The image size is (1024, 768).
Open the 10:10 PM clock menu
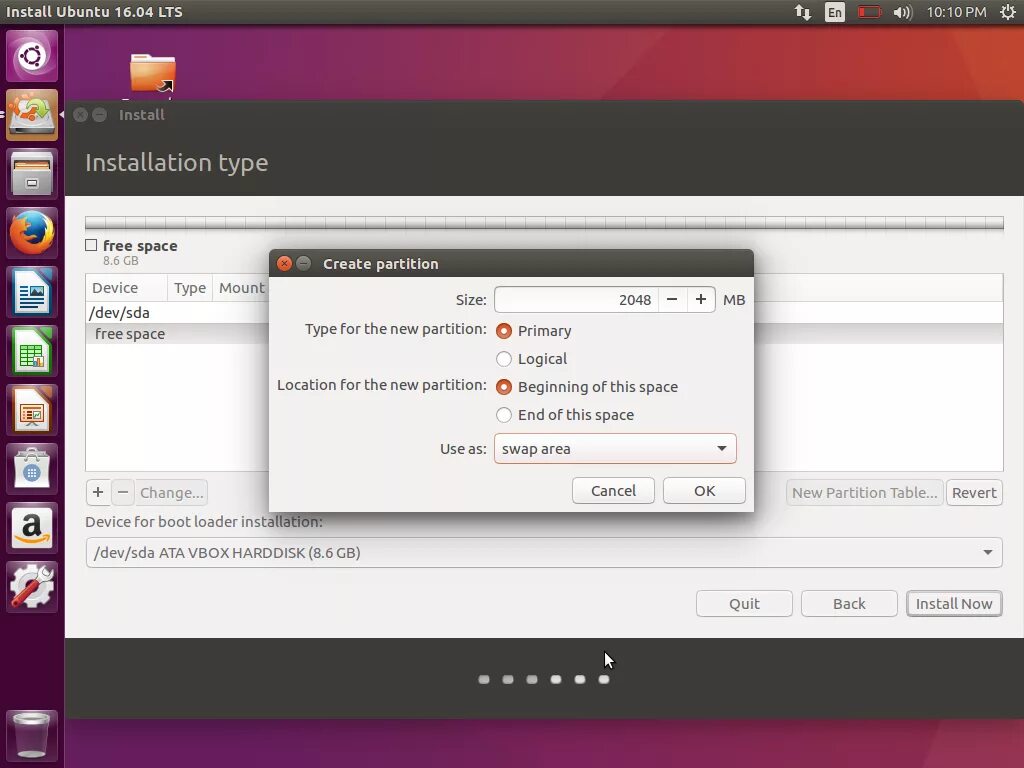click(956, 12)
